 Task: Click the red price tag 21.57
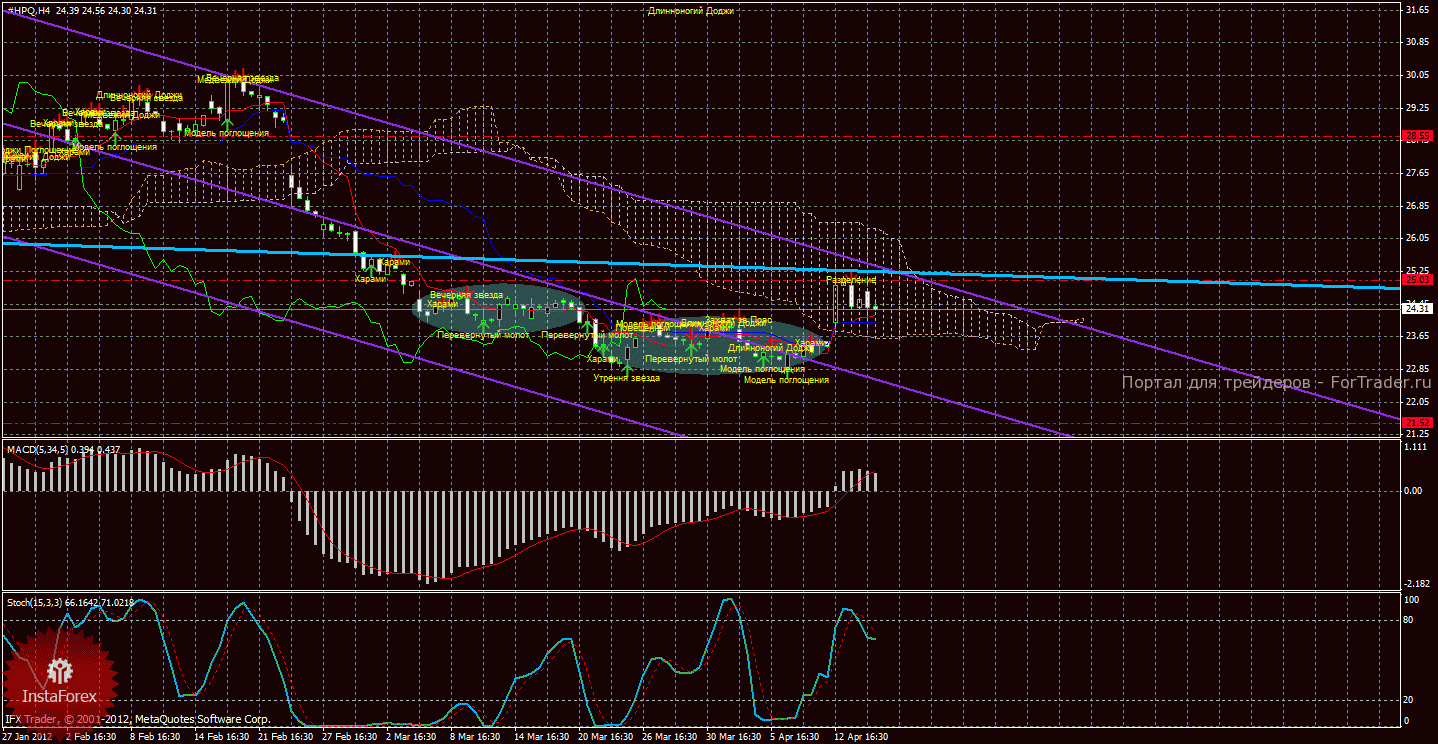pos(1416,423)
